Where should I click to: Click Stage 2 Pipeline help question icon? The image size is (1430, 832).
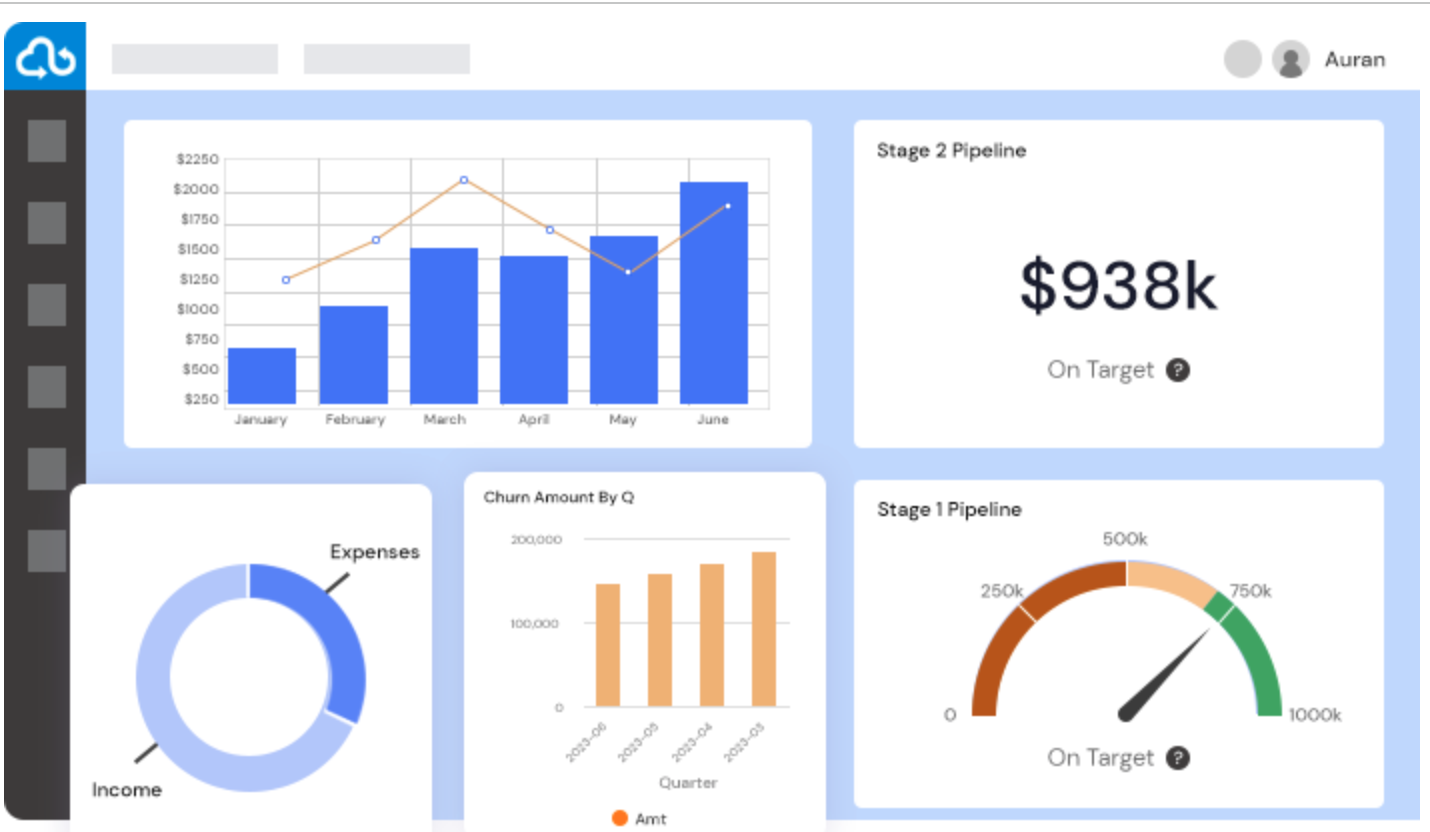tap(1179, 370)
